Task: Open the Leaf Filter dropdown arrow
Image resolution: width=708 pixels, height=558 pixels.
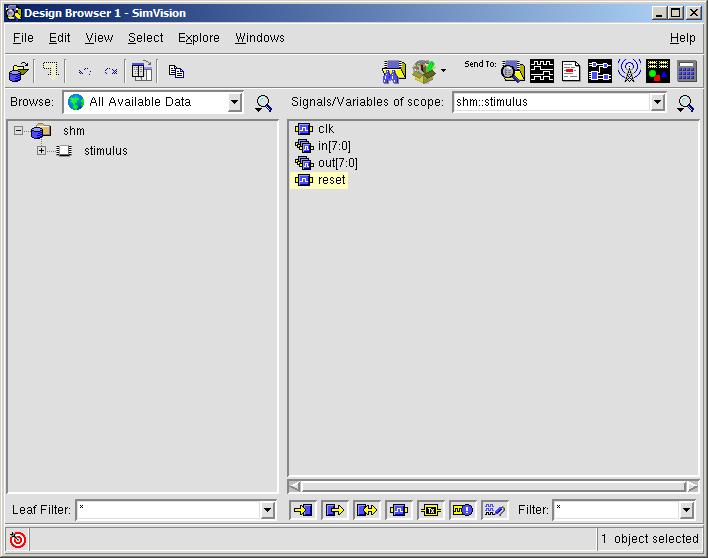Action: tap(267, 510)
